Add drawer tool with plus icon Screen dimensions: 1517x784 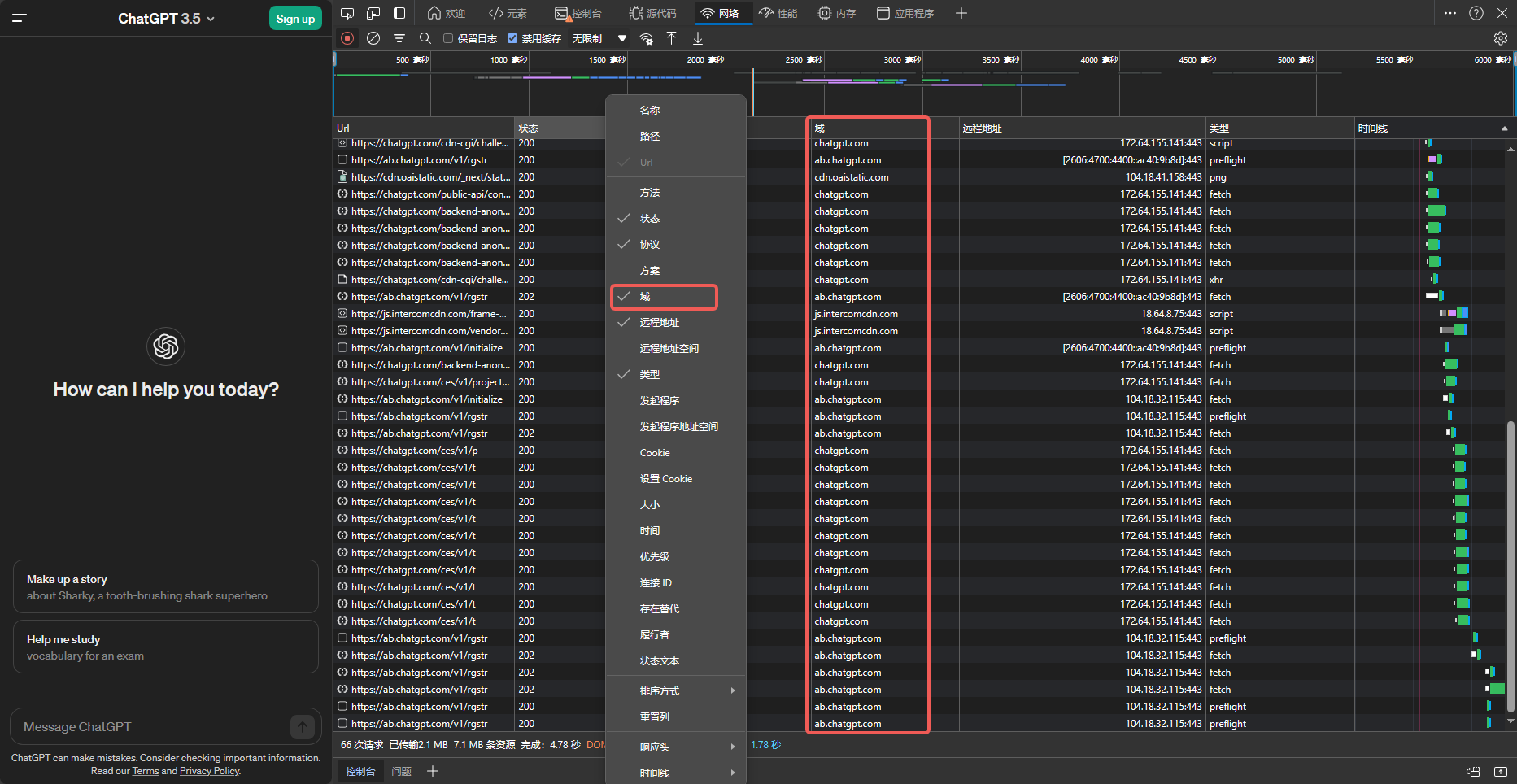click(433, 771)
